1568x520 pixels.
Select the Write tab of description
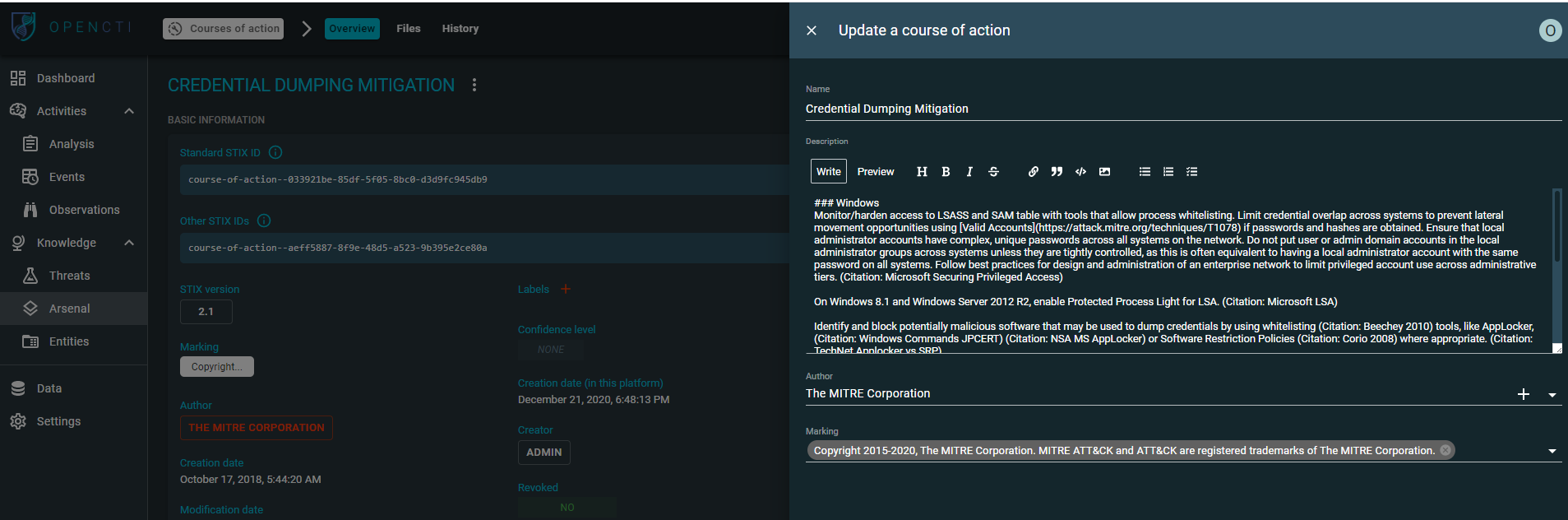[829, 172]
